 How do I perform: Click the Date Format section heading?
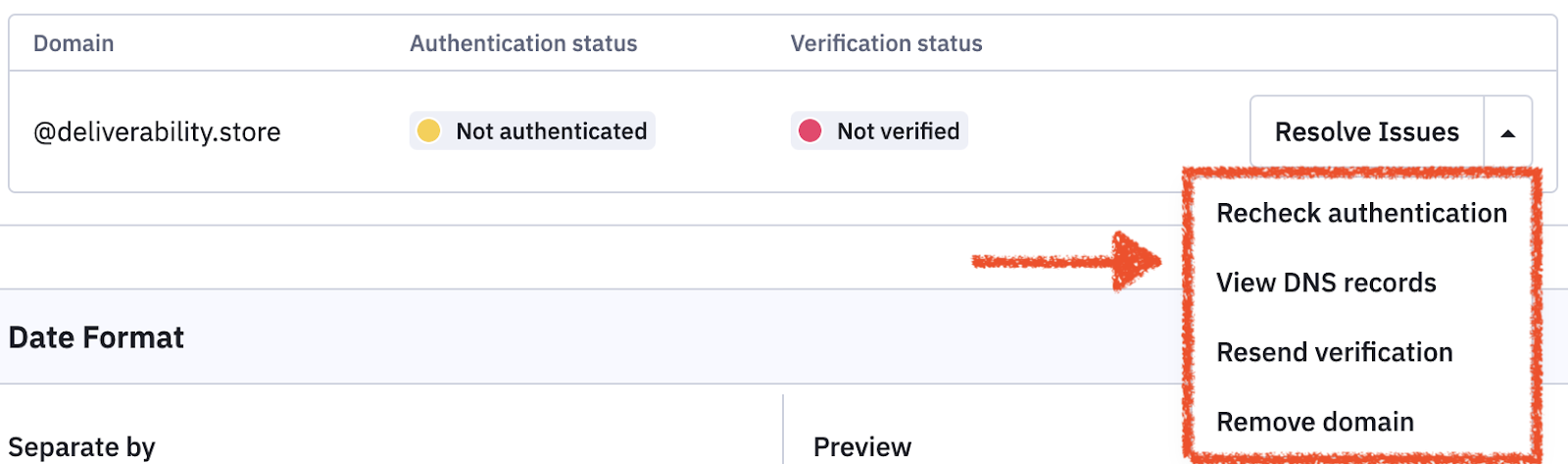pyautogui.click(x=96, y=337)
